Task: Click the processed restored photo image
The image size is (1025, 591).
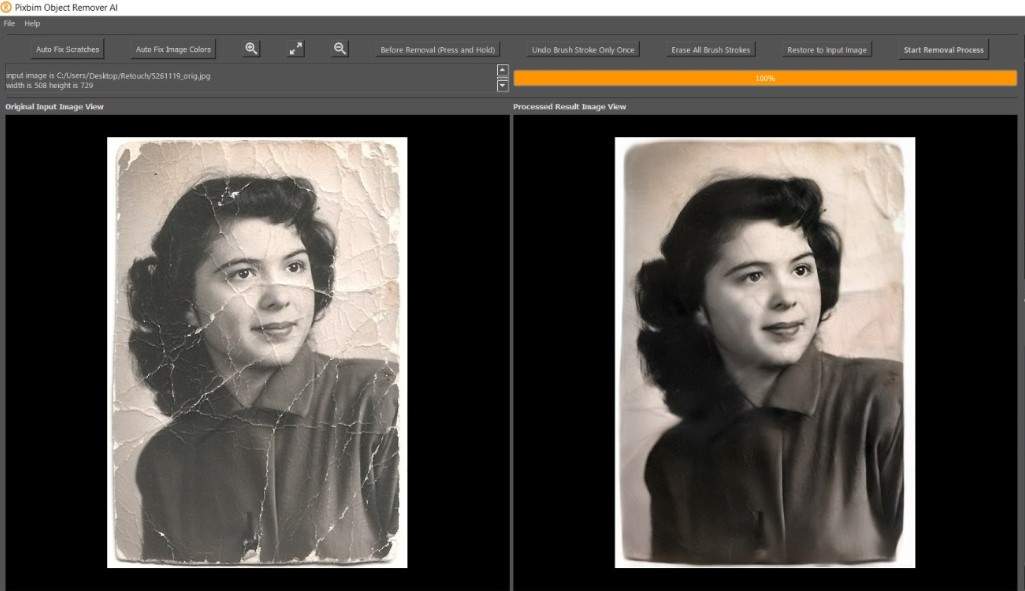Action: 765,352
